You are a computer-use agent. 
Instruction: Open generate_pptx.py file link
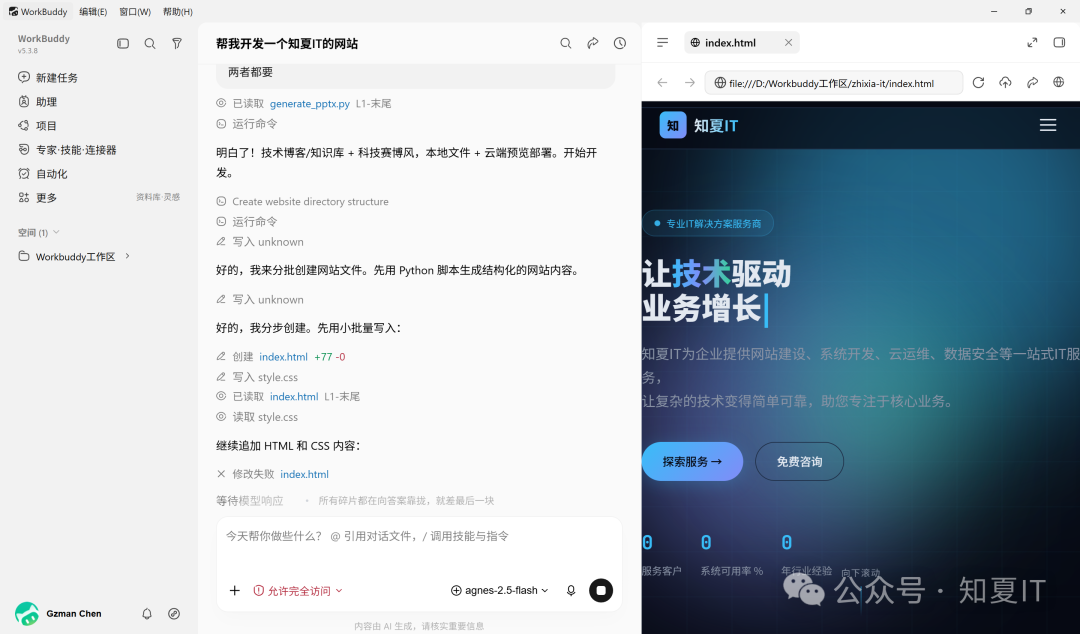(x=310, y=103)
